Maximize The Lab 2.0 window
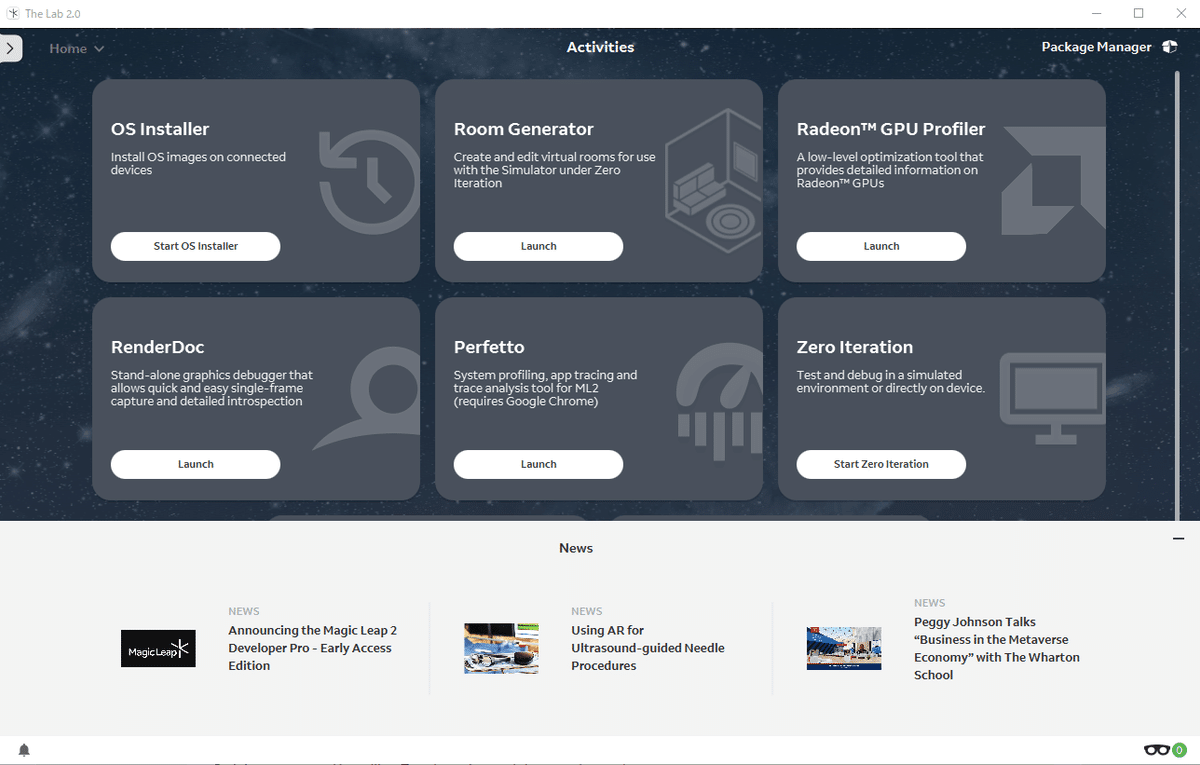The height and width of the screenshot is (765, 1200). (1138, 14)
